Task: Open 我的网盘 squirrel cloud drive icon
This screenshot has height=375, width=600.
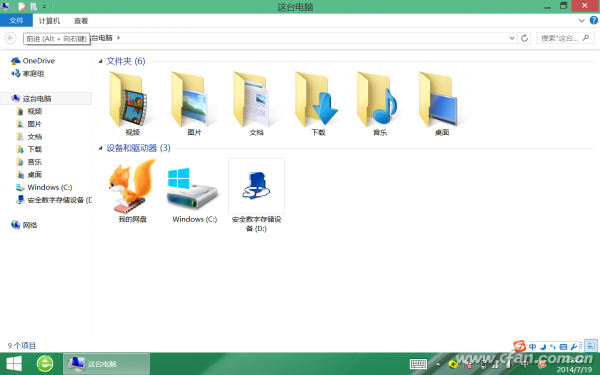Action: coord(132,186)
